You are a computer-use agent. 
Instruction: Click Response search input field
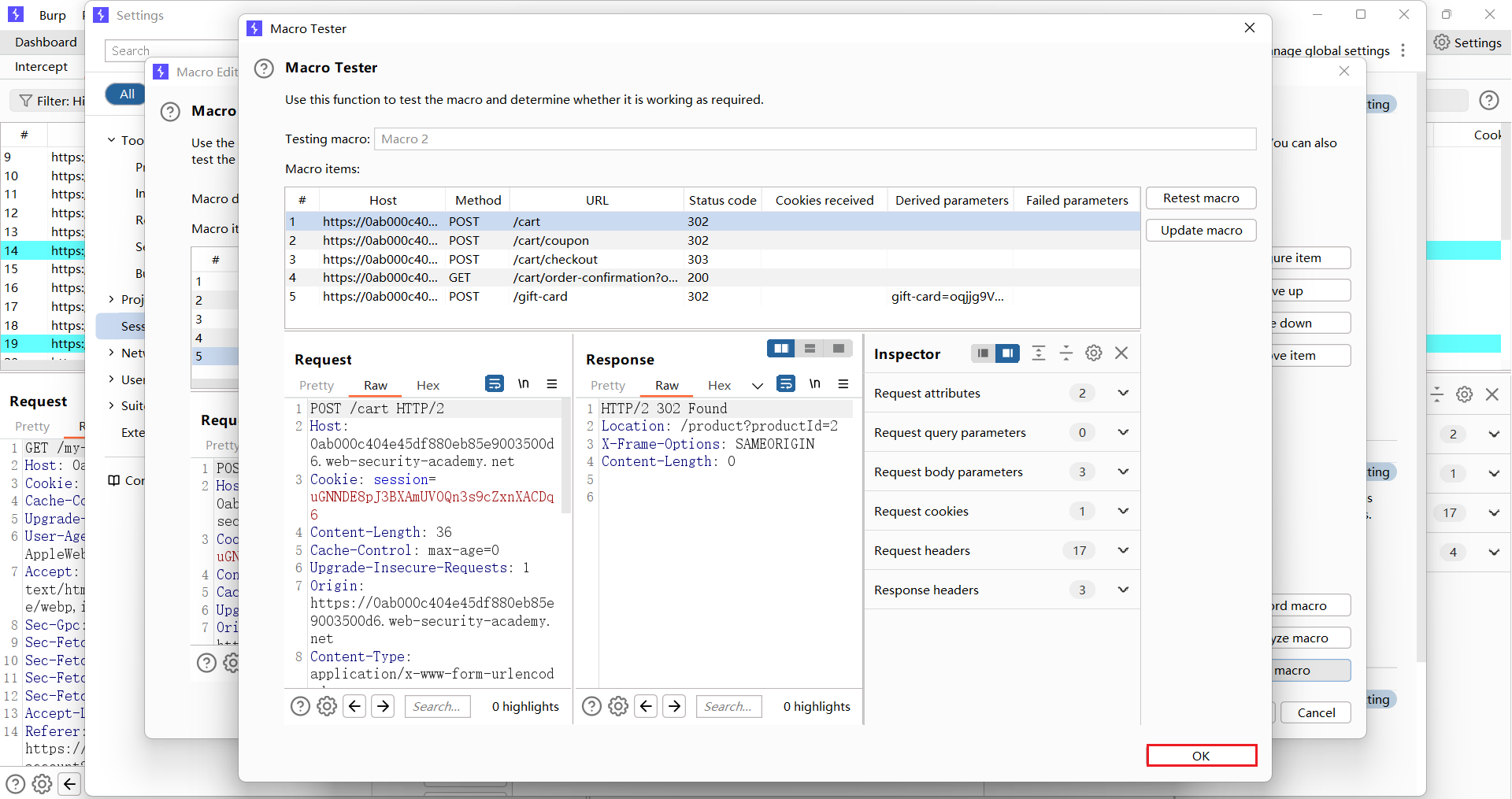tap(728, 706)
